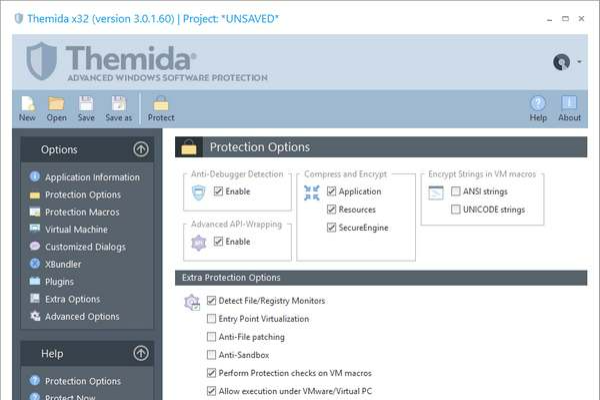The width and height of the screenshot is (600, 400).
Task: Click the Save as toolbar icon
Action: tap(119, 103)
